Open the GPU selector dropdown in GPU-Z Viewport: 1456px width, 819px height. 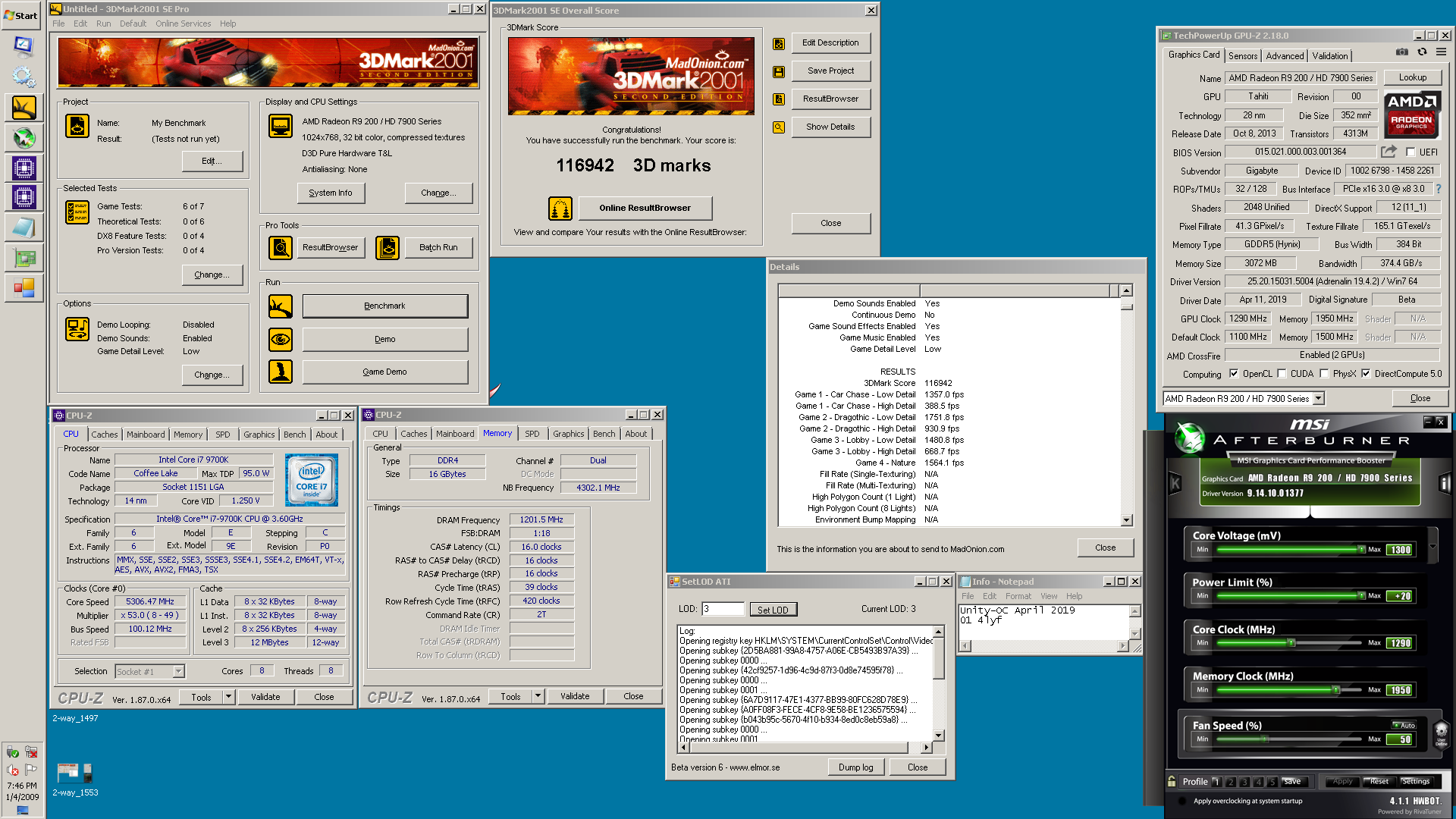[1319, 398]
